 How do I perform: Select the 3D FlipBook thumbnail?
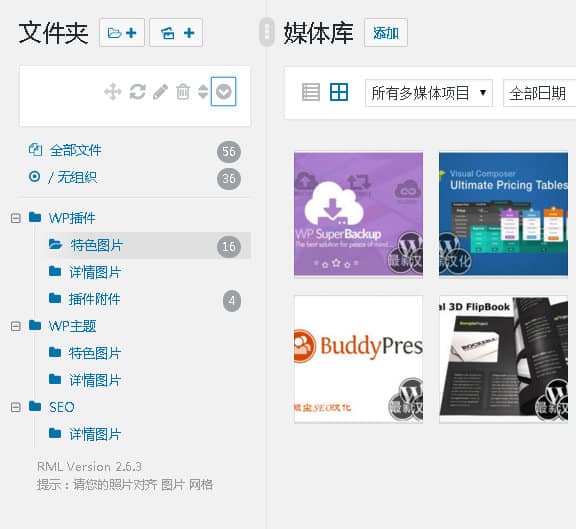pyautogui.click(x=503, y=359)
